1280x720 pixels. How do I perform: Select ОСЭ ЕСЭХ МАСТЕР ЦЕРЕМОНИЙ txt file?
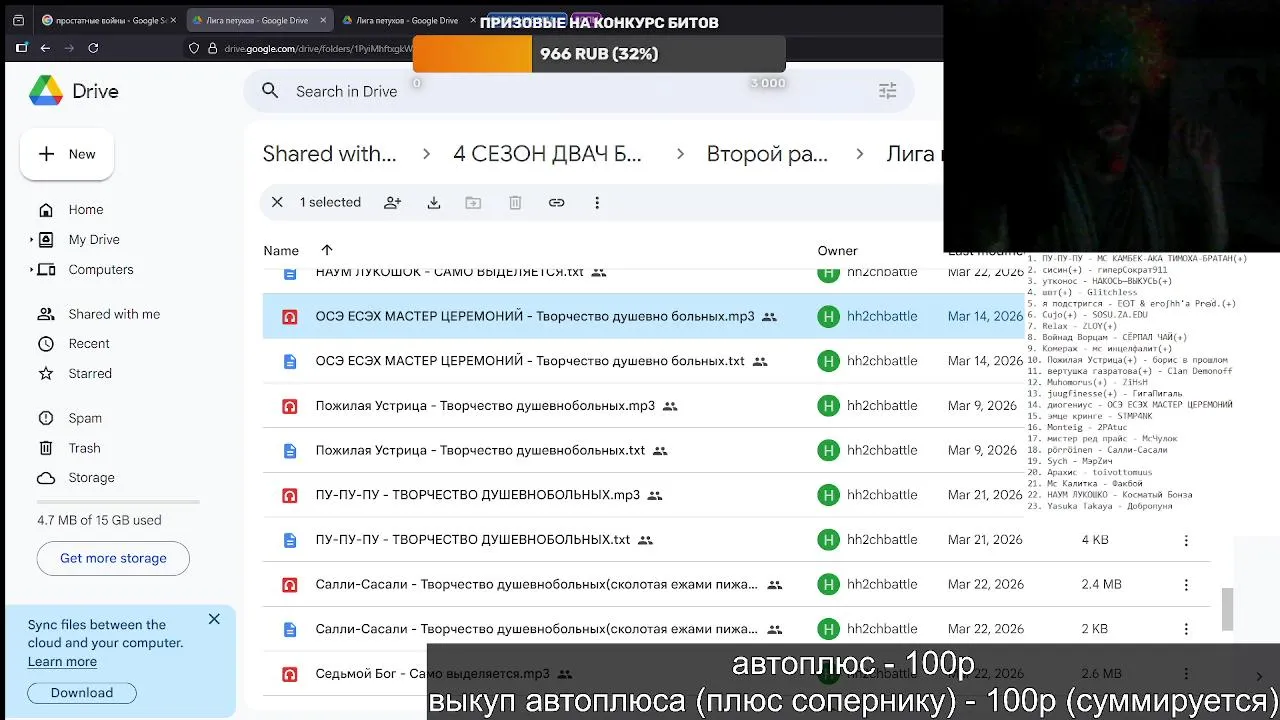(530, 361)
